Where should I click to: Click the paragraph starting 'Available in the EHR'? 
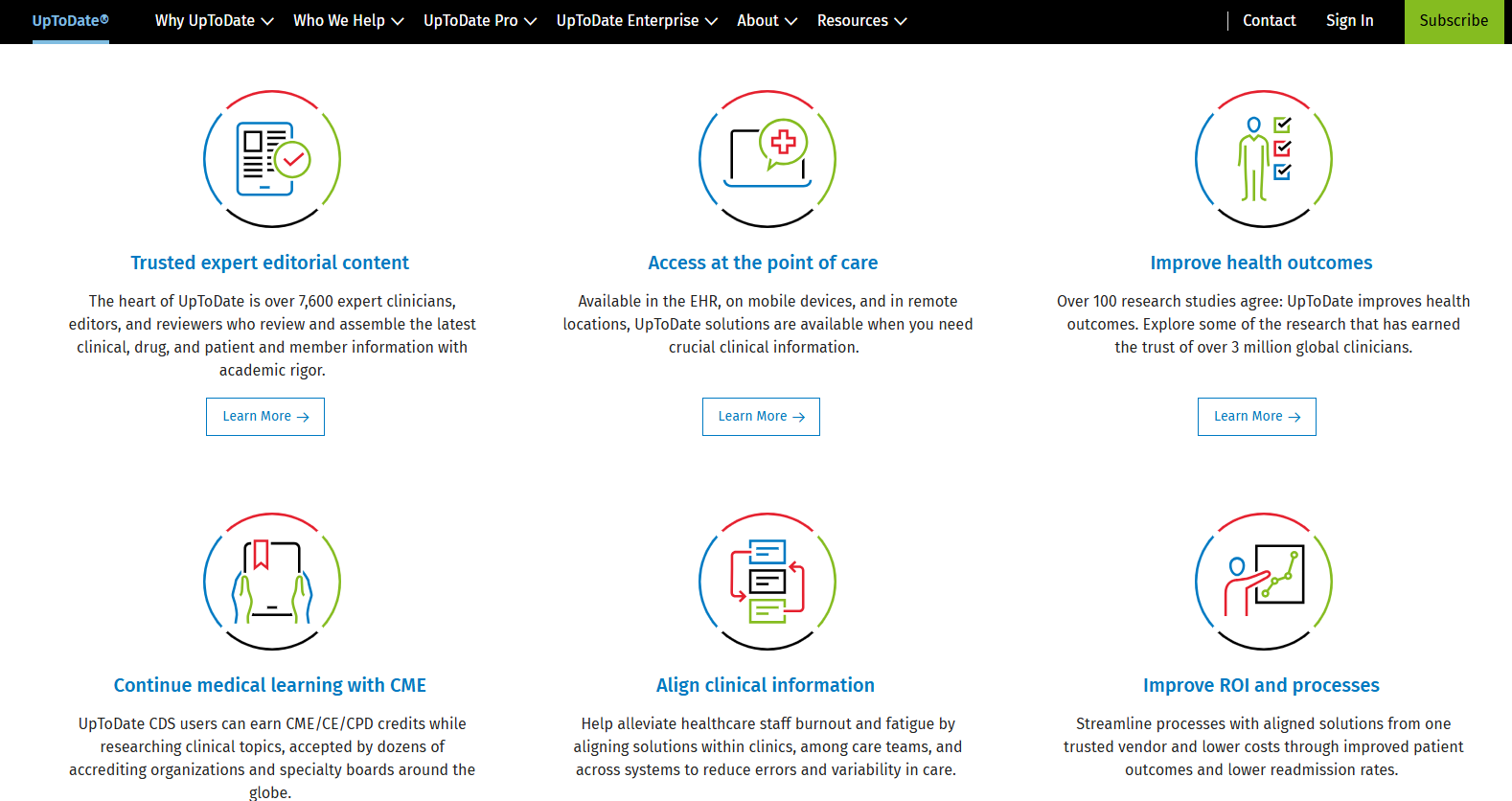click(767, 324)
